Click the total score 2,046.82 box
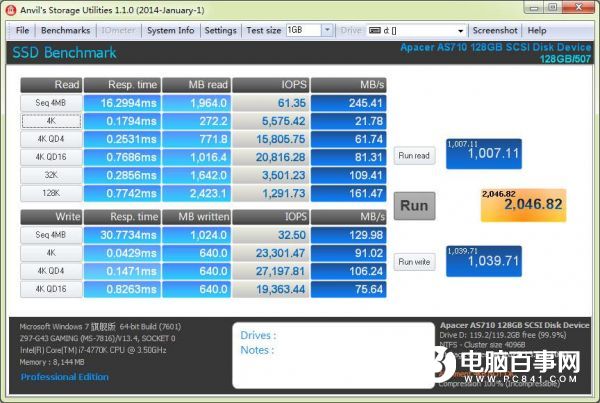The width and height of the screenshot is (600, 403). [x=523, y=205]
